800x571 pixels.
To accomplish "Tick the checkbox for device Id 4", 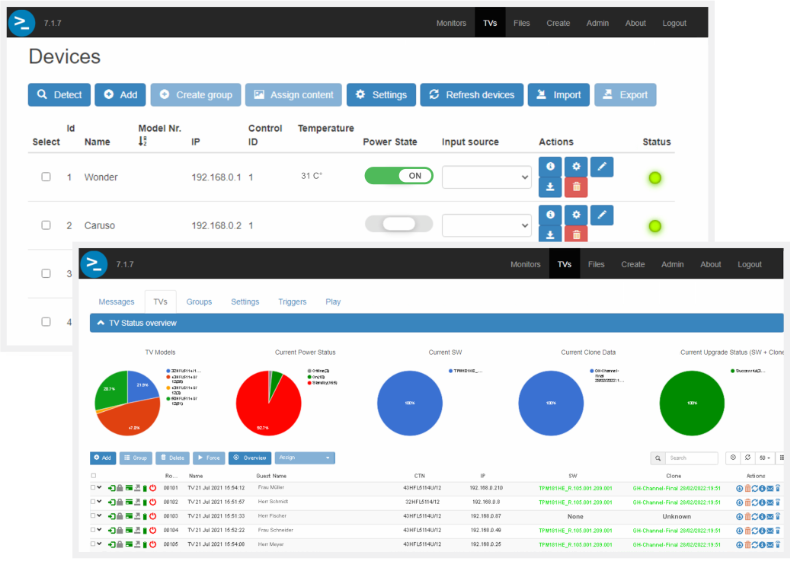I will (x=46, y=321).
